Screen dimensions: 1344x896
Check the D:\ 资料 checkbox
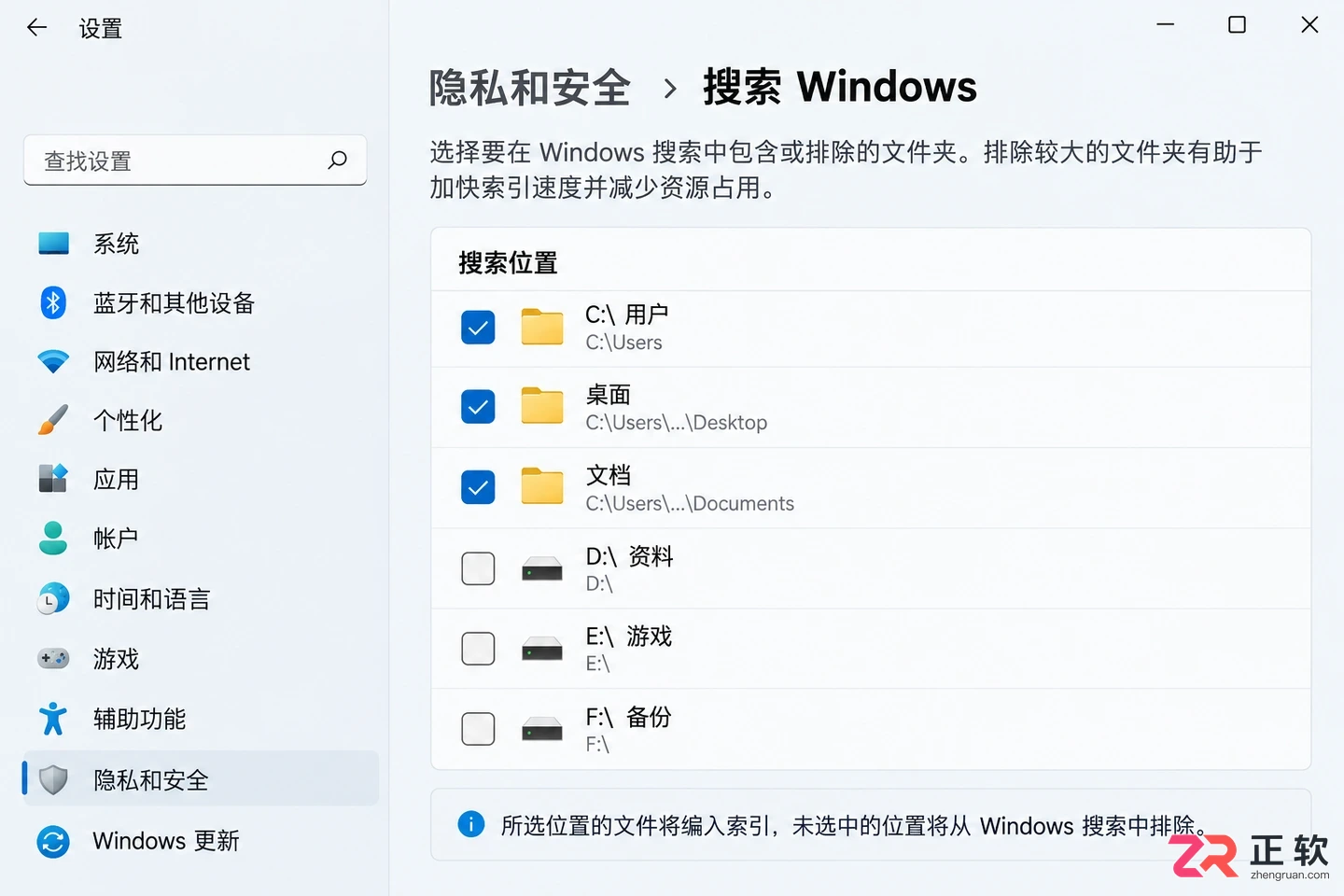coord(478,568)
